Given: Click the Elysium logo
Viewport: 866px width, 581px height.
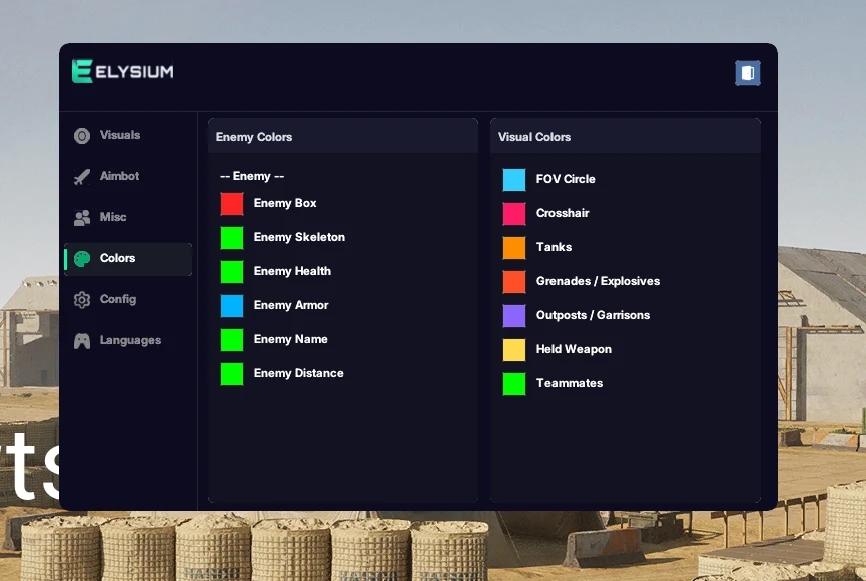Looking at the screenshot, I should 123,71.
